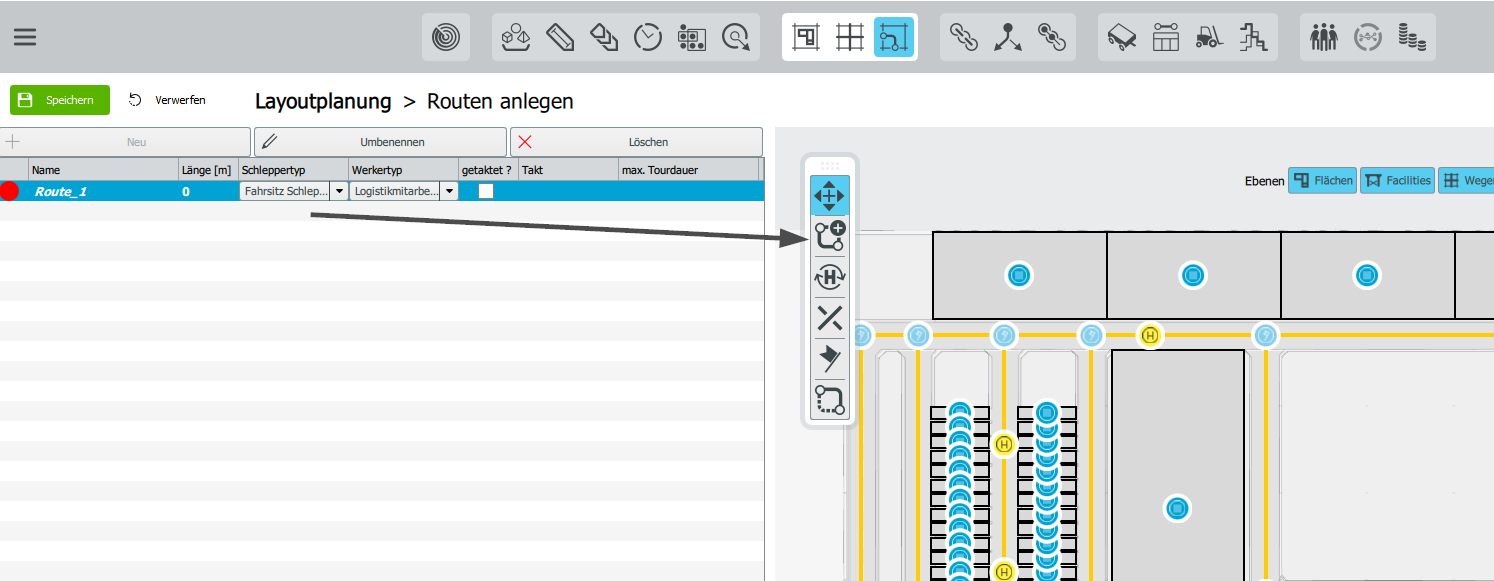The height and width of the screenshot is (581, 1494).
Task: Select the dashed route path tool
Action: 829,400
